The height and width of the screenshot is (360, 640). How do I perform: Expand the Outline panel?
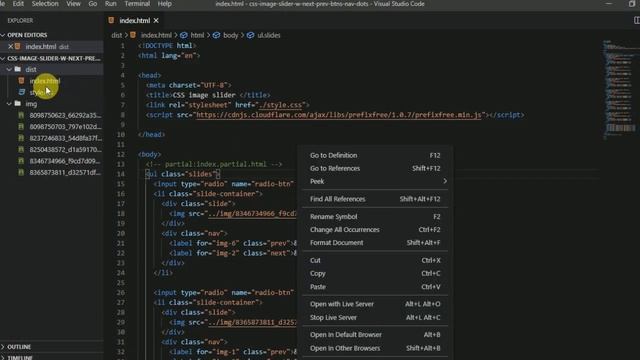pyautogui.click(x=19, y=347)
